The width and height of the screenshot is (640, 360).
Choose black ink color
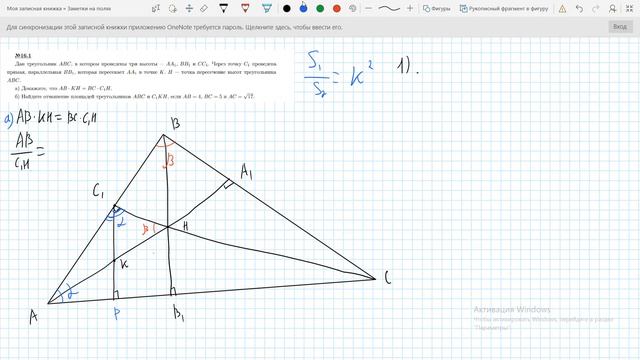(287, 8)
